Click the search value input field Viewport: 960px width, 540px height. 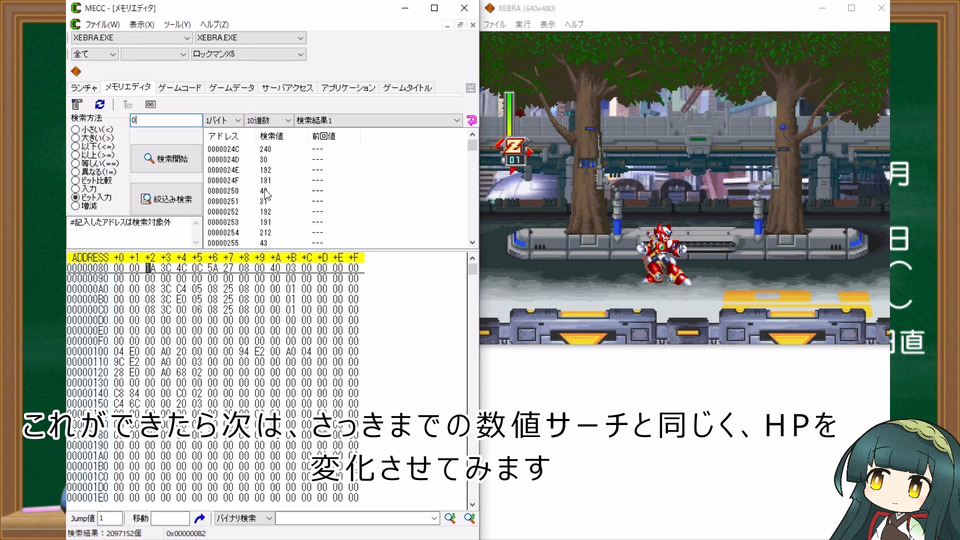pos(166,121)
